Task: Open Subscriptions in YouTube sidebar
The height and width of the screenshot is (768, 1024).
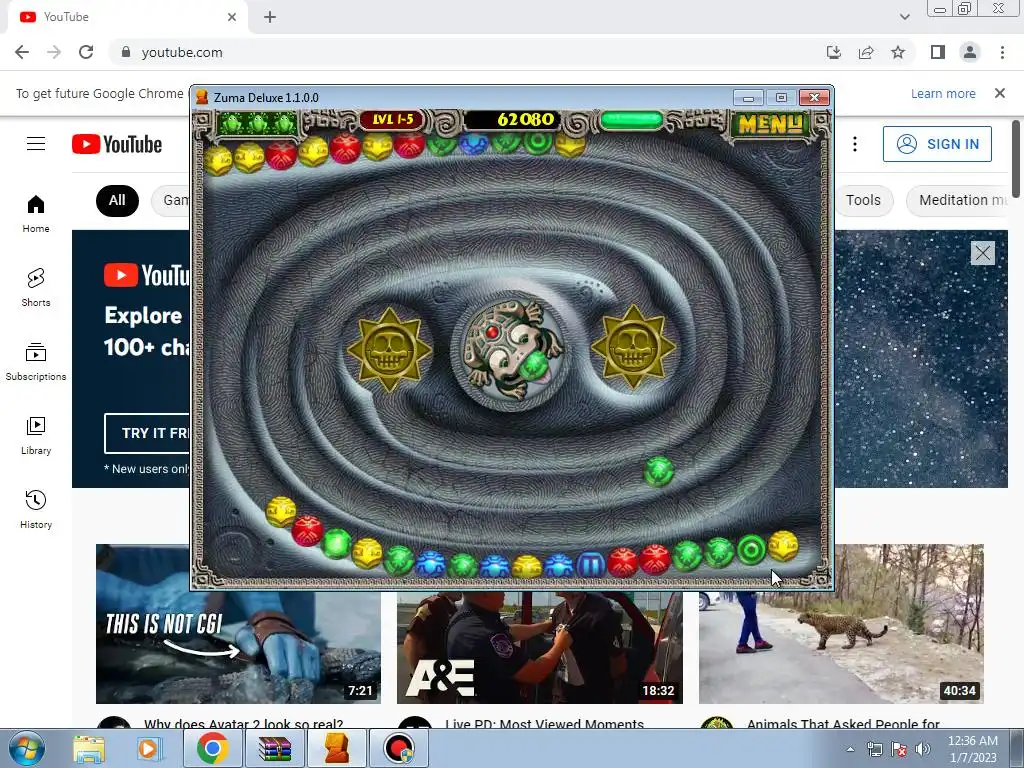Action: (x=36, y=361)
